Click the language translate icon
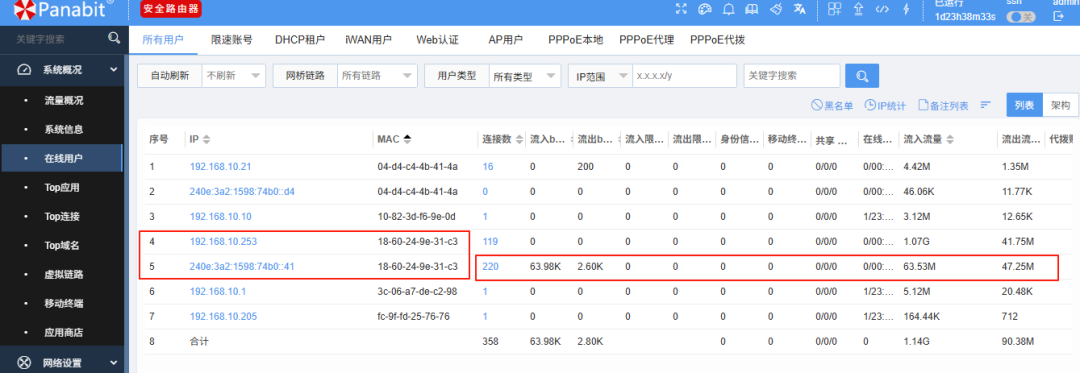 799,9
